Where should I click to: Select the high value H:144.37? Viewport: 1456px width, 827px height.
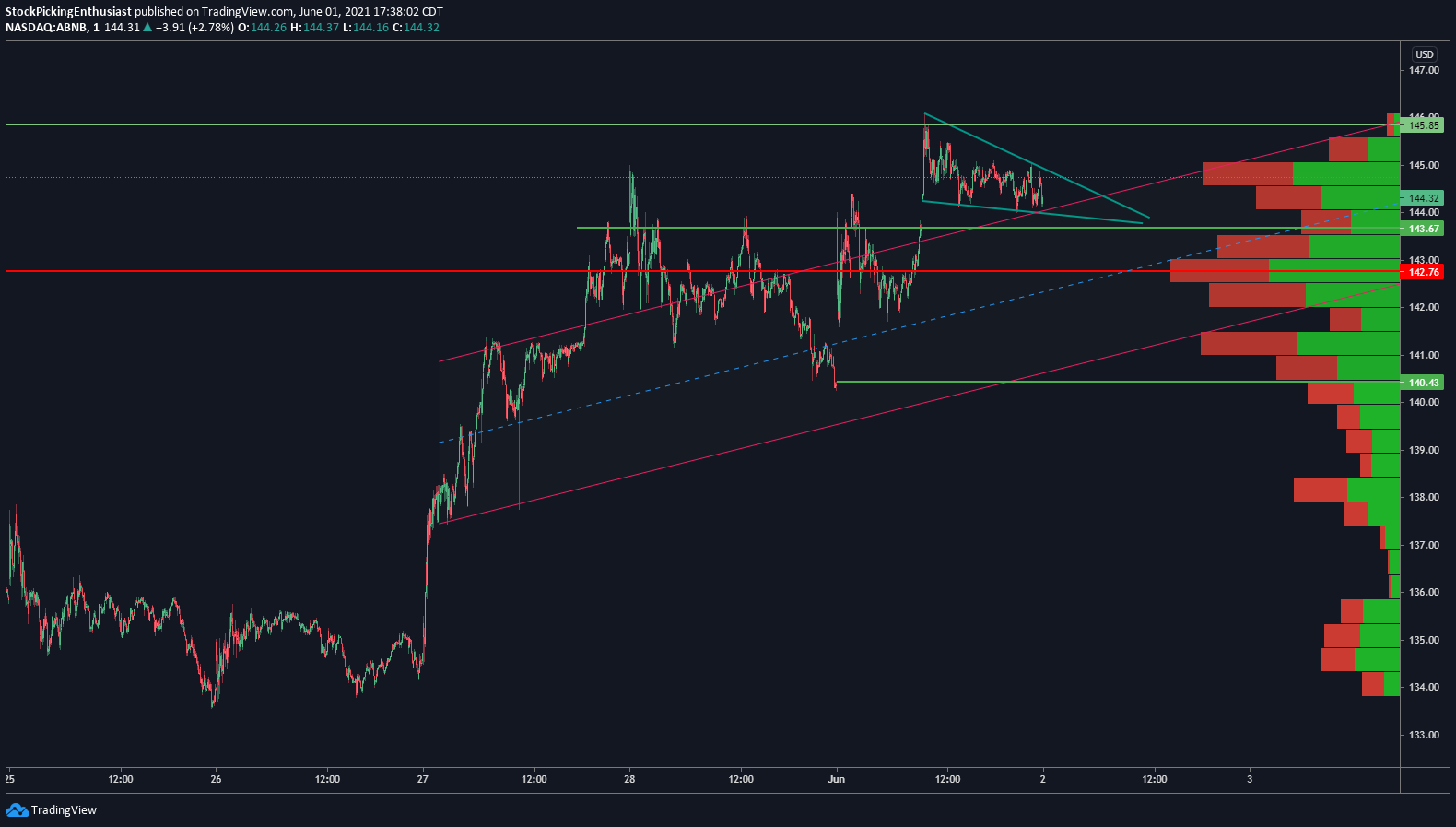click(x=314, y=28)
